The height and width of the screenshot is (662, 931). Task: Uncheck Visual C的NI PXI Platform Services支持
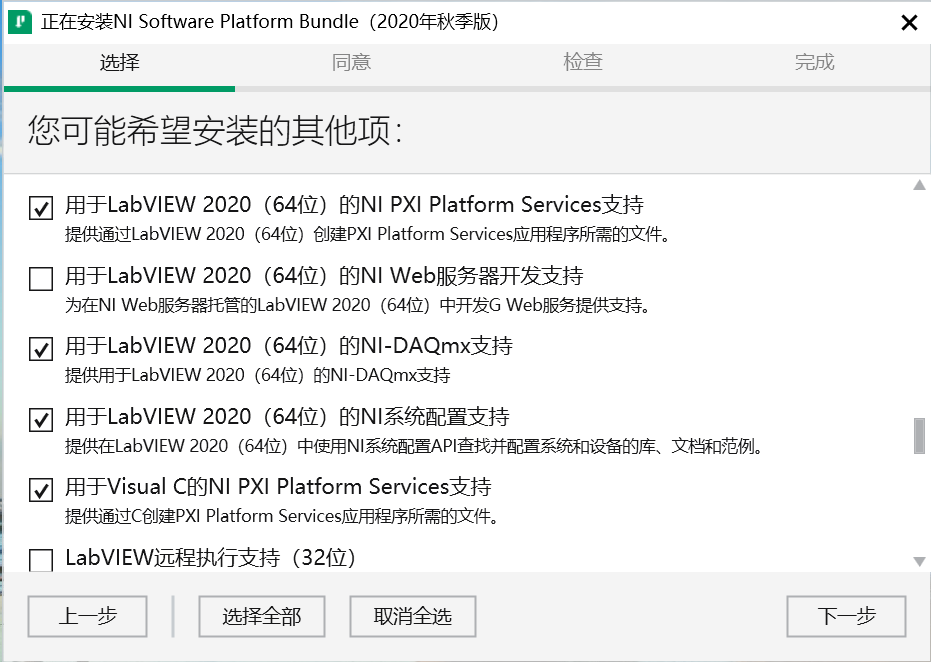pos(41,490)
